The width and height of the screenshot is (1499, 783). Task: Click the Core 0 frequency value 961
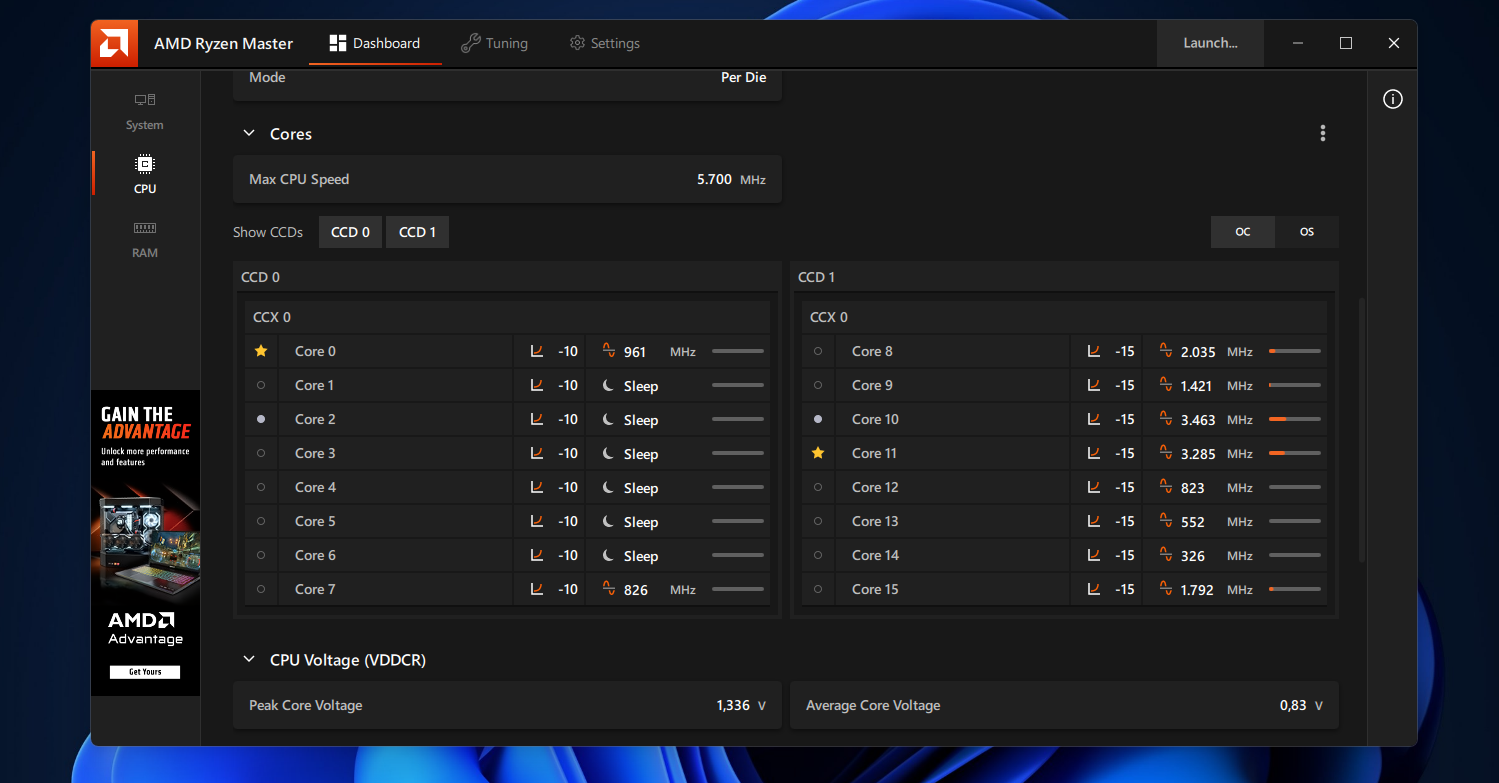click(635, 352)
